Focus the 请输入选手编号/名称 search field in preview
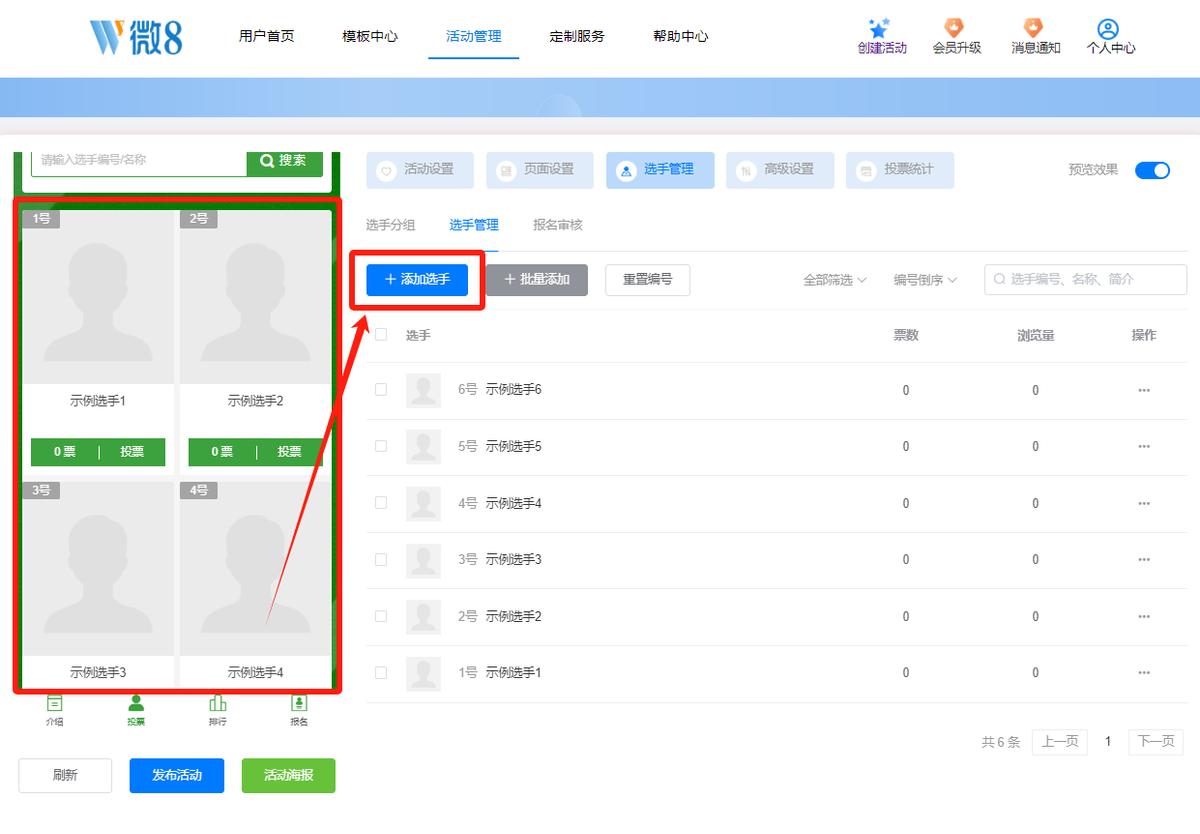This screenshot has height=834, width=1200. click(x=139, y=162)
